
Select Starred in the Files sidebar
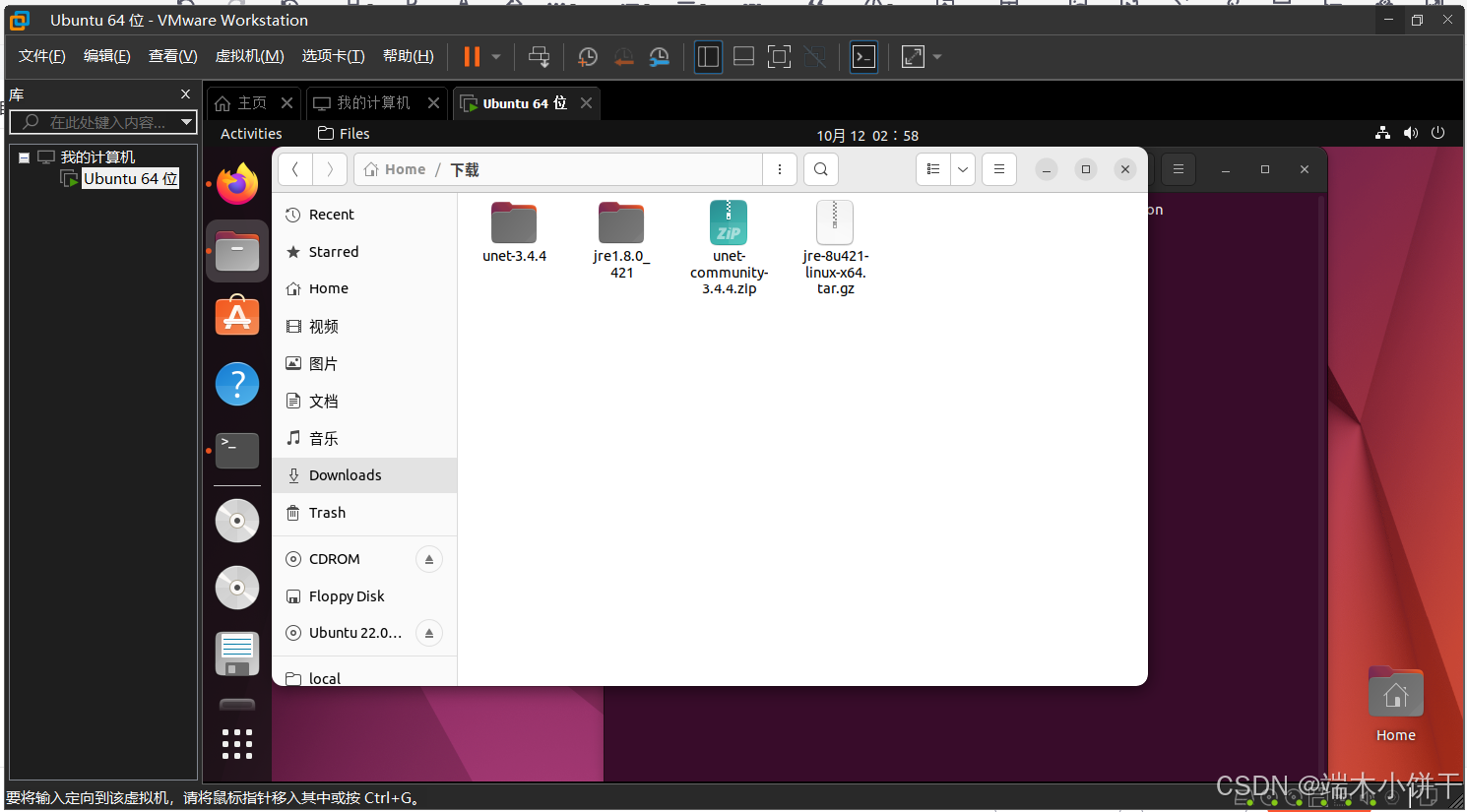click(x=364, y=252)
